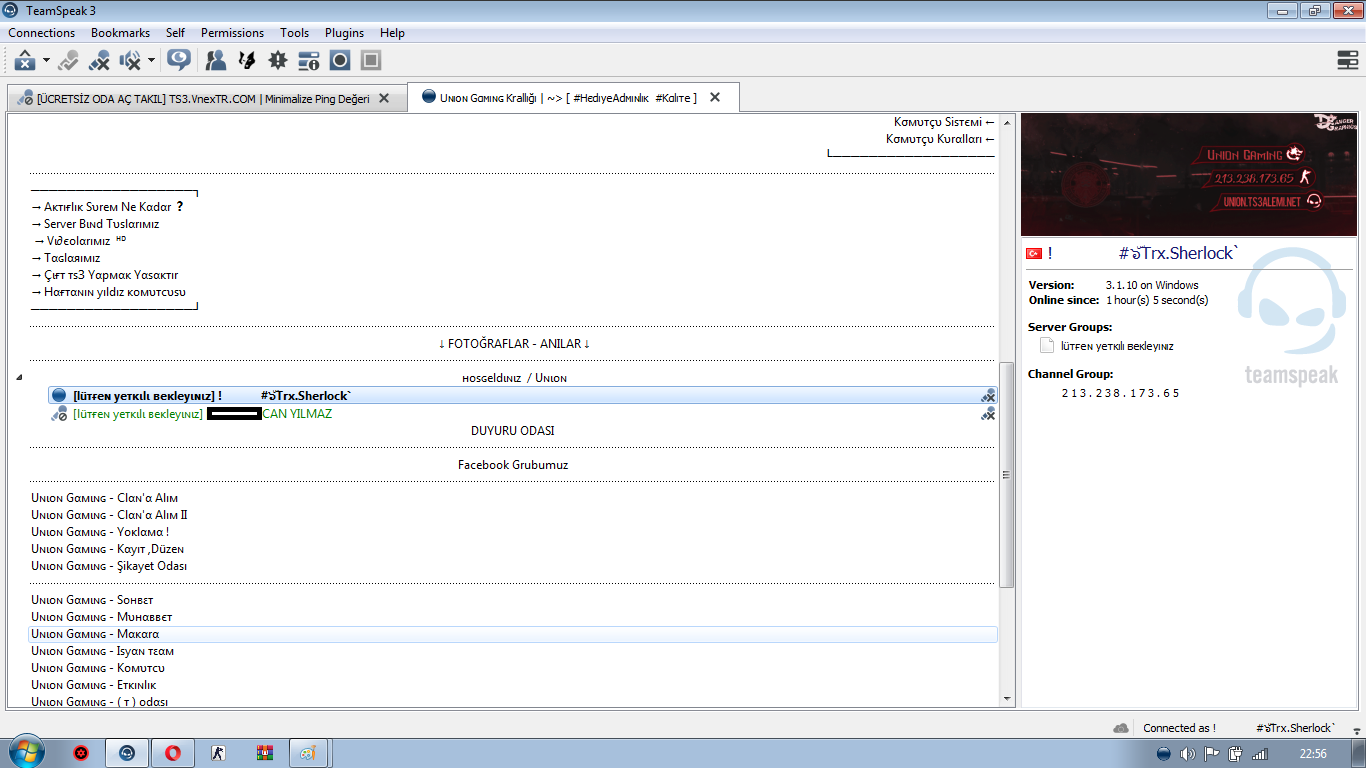The image size is (1366, 768).
Task: Click the blue status ball before the Sherlock row
Action: click(59, 396)
